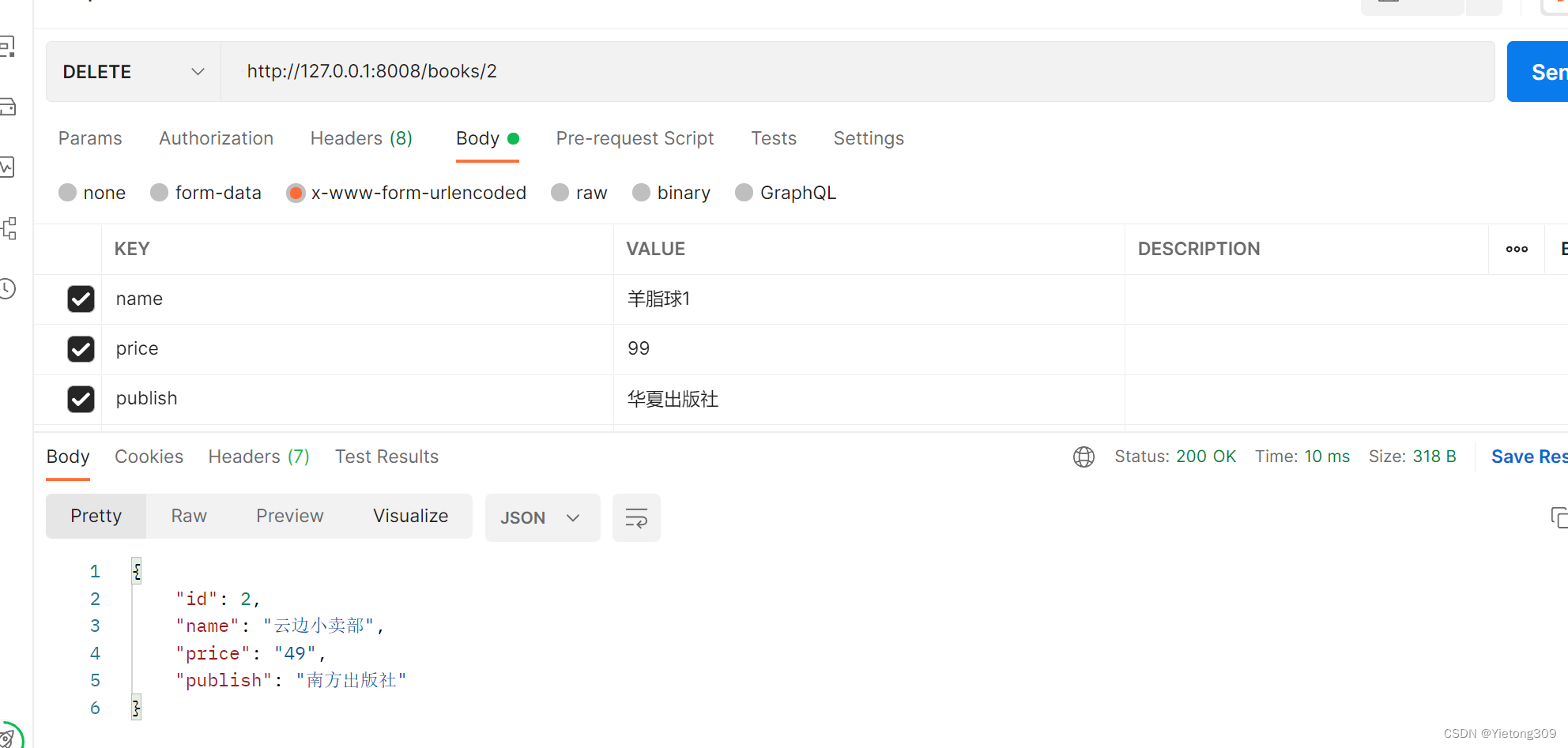Select the raw body type radio button

(560, 192)
